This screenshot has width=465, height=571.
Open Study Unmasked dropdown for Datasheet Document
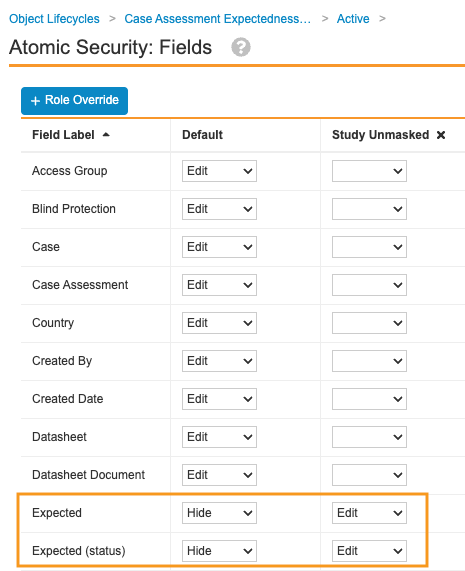pos(369,475)
